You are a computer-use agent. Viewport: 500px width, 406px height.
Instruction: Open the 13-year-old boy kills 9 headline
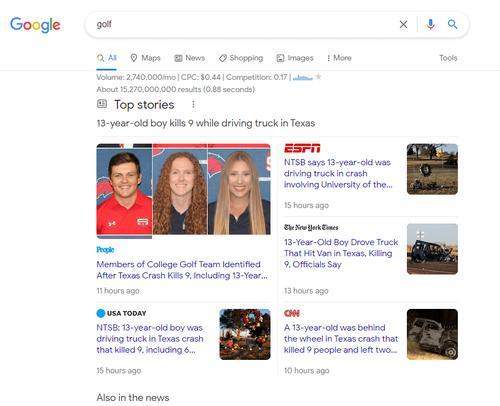tap(206, 123)
